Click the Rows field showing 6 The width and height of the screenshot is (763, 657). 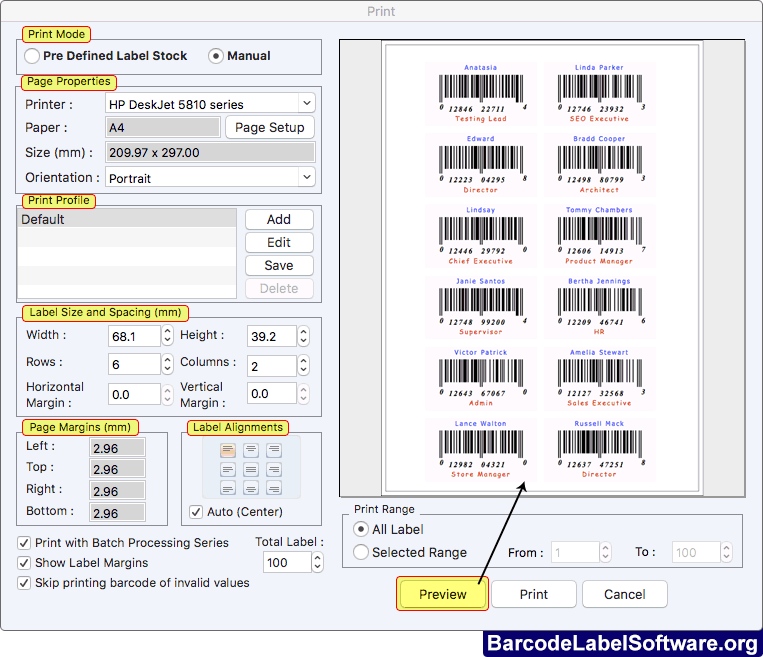tap(134, 364)
